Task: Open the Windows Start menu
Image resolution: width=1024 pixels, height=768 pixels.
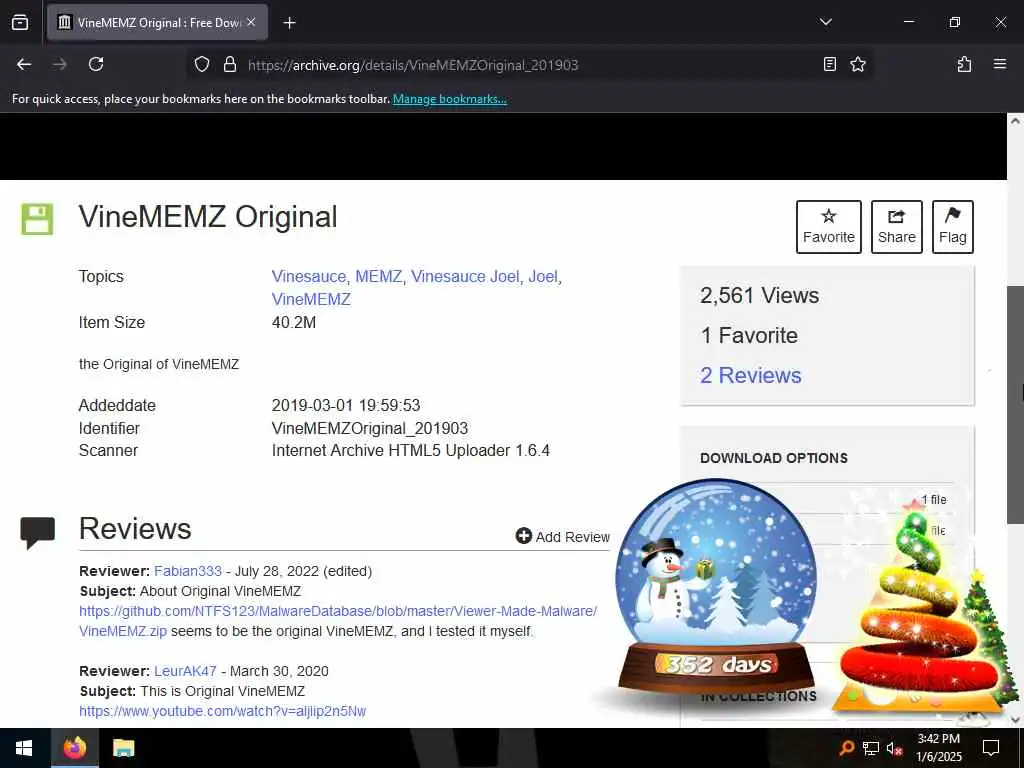Action: point(24,748)
